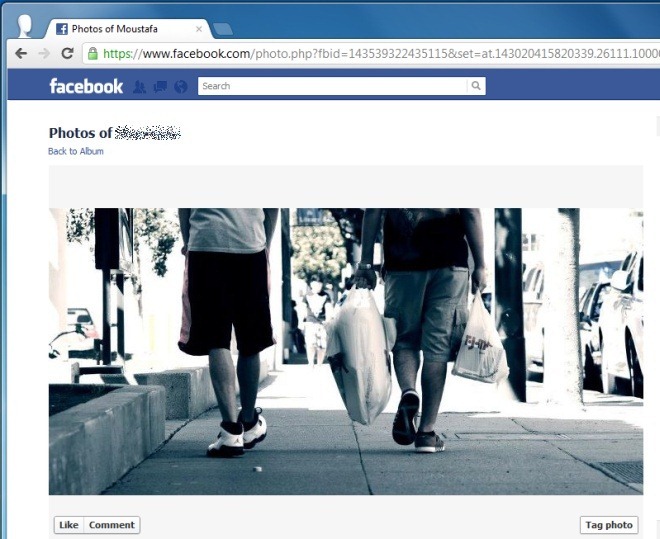Open Facebook notifications globe icon
Screen dimensions: 660x539
tap(181, 87)
